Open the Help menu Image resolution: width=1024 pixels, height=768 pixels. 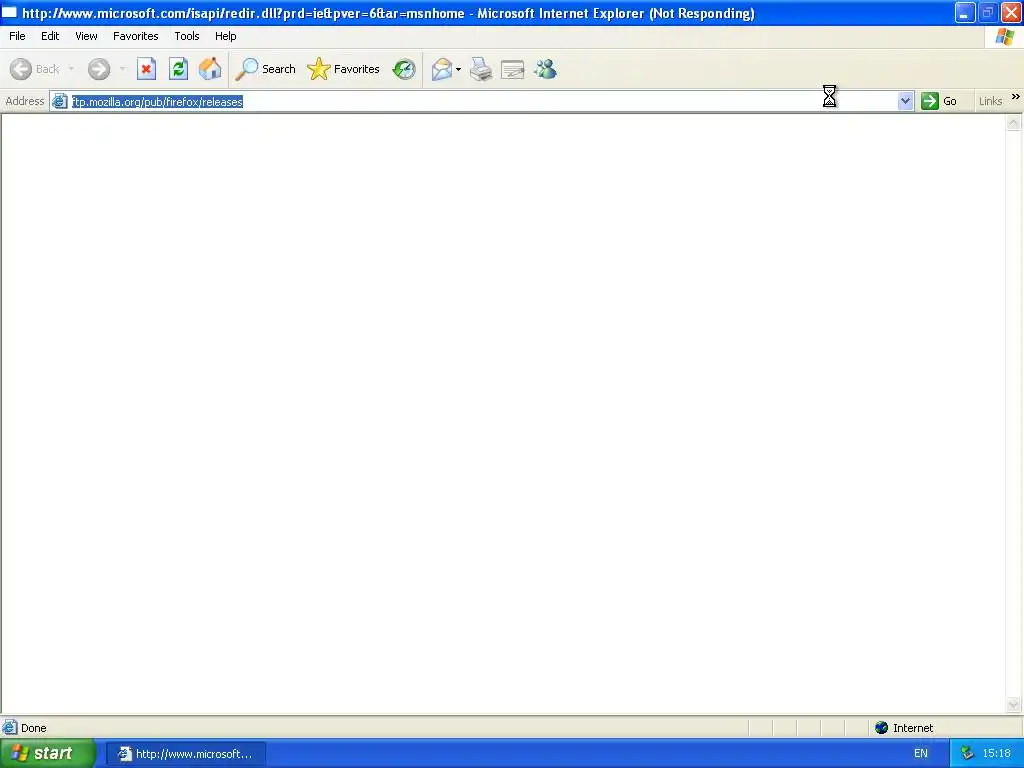pyautogui.click(x=226, y=36)
